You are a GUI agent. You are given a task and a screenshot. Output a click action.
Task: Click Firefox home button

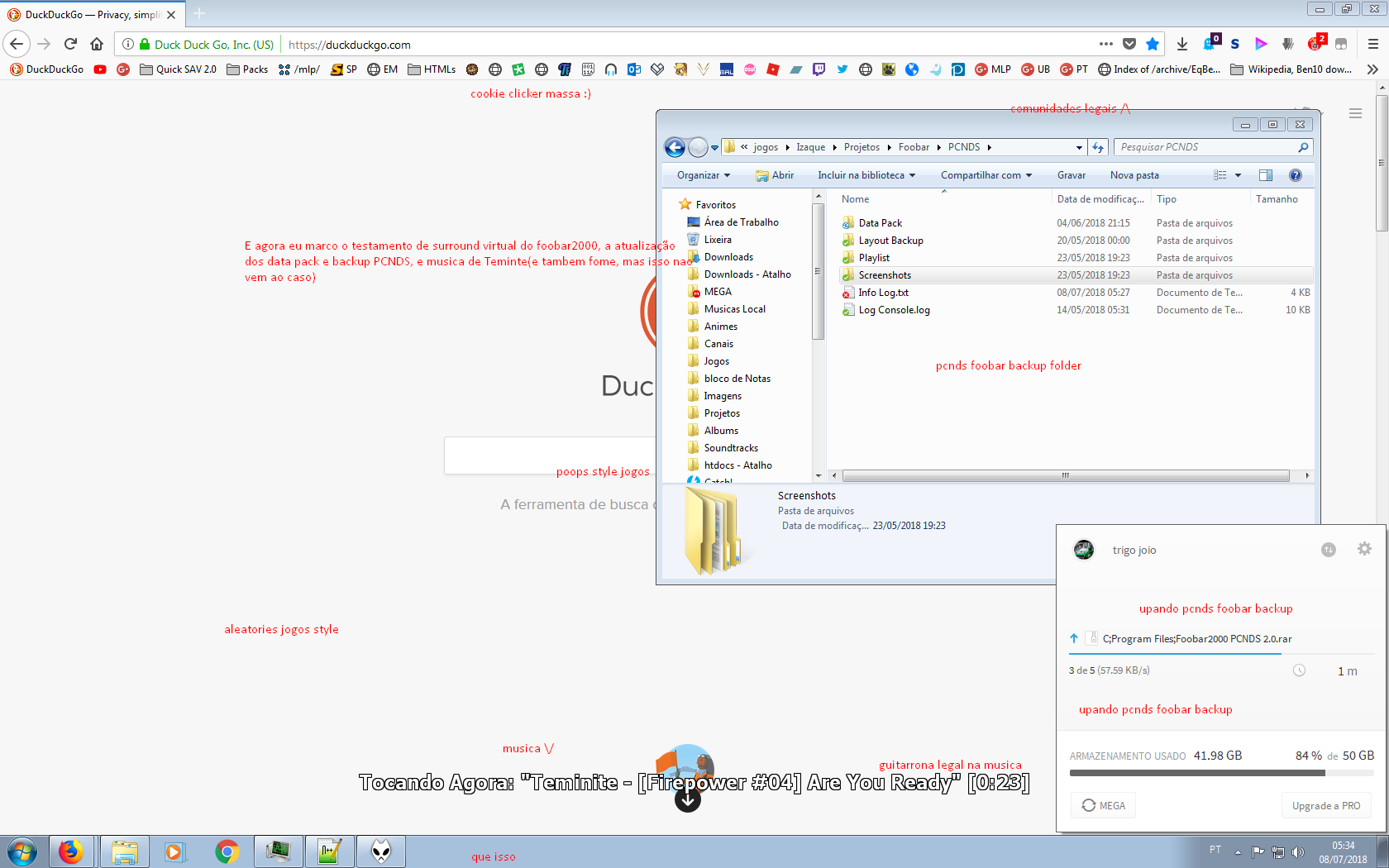click(97, 45)
